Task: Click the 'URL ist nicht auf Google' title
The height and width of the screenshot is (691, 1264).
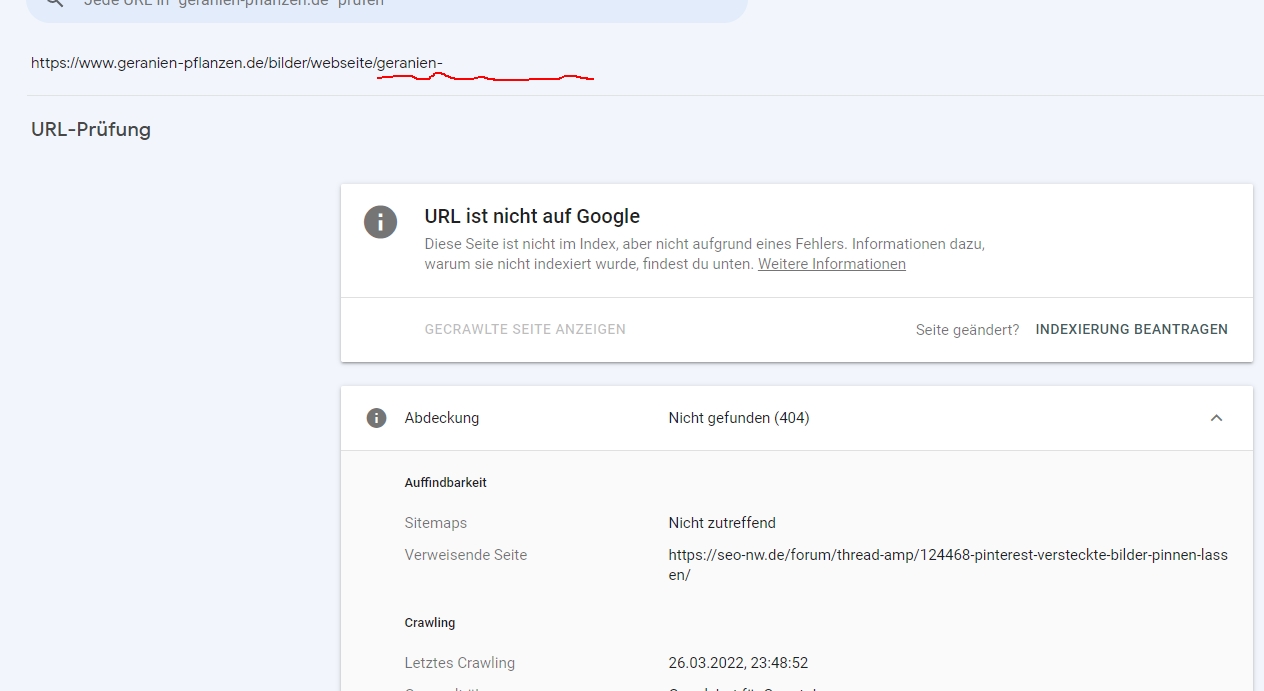Action: coord(531,216)
